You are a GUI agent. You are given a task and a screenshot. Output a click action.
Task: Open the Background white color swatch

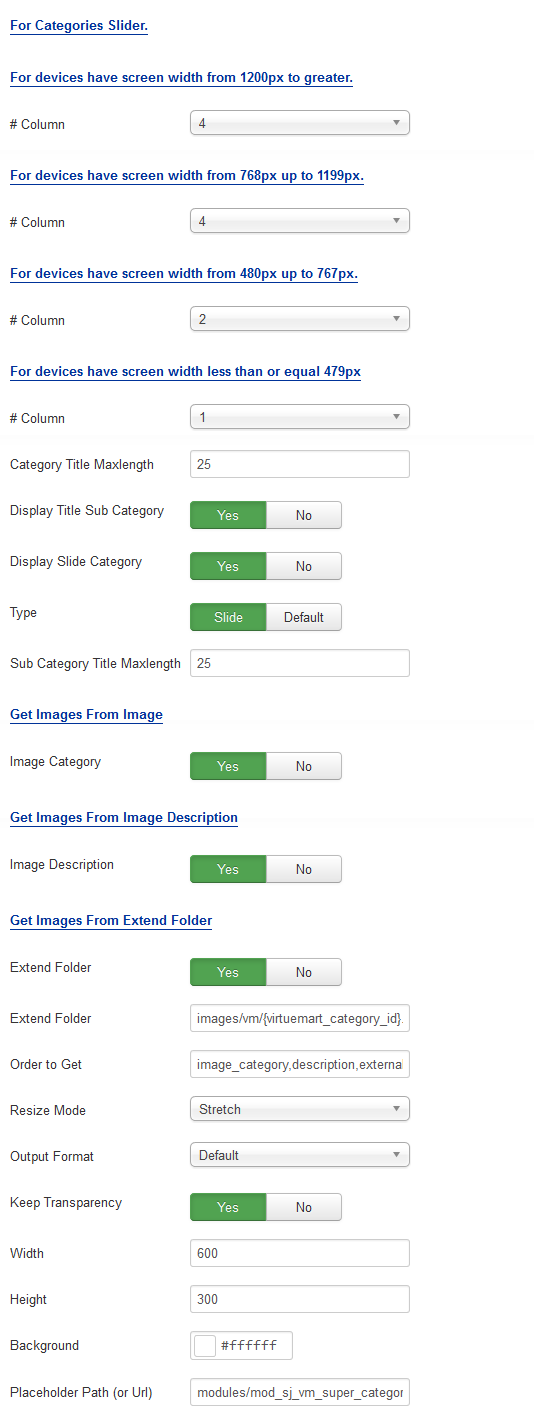(205, 1346)
